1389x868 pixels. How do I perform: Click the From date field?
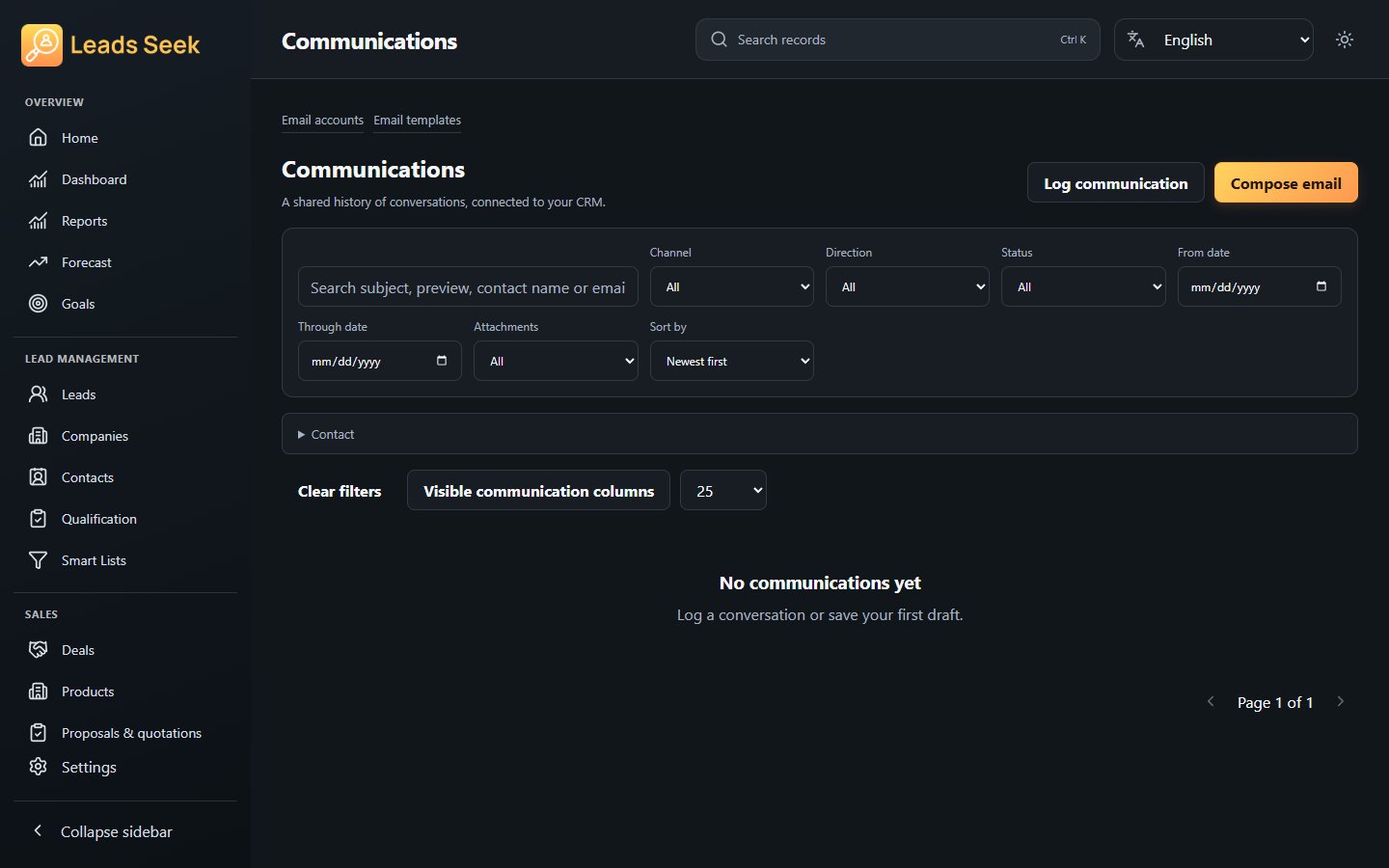1259,286
